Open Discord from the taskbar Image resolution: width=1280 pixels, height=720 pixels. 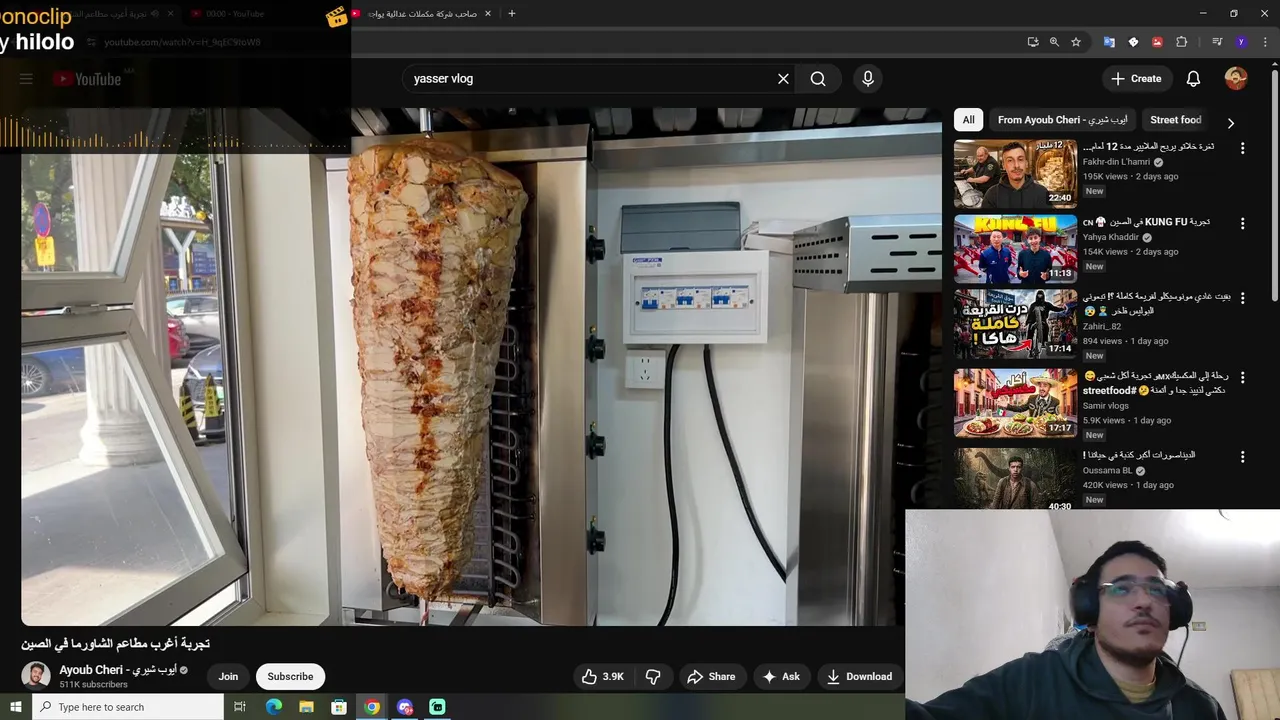(405, 707)
